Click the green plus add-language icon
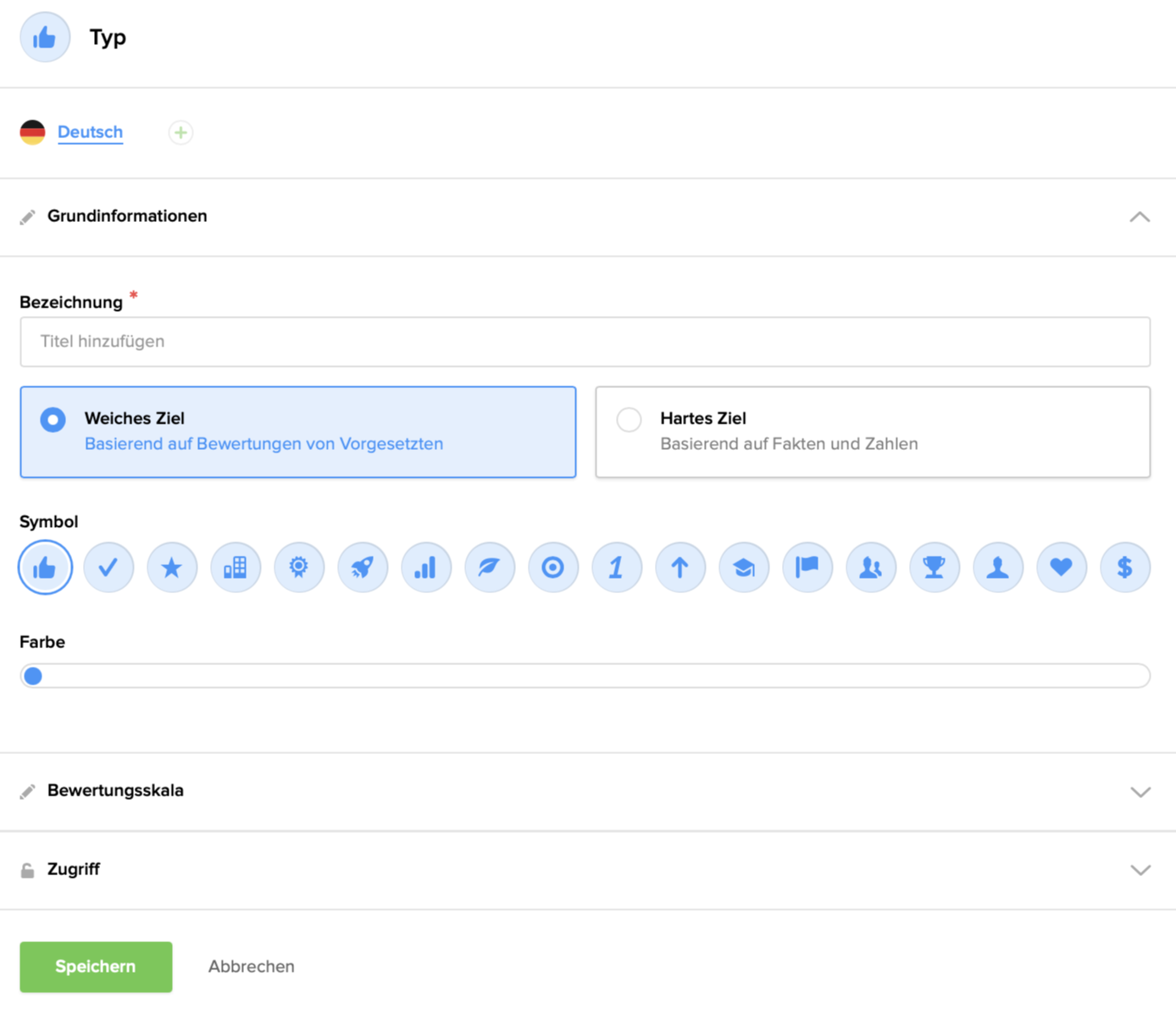1176x1015 pixels. click(x=180, y=133)
